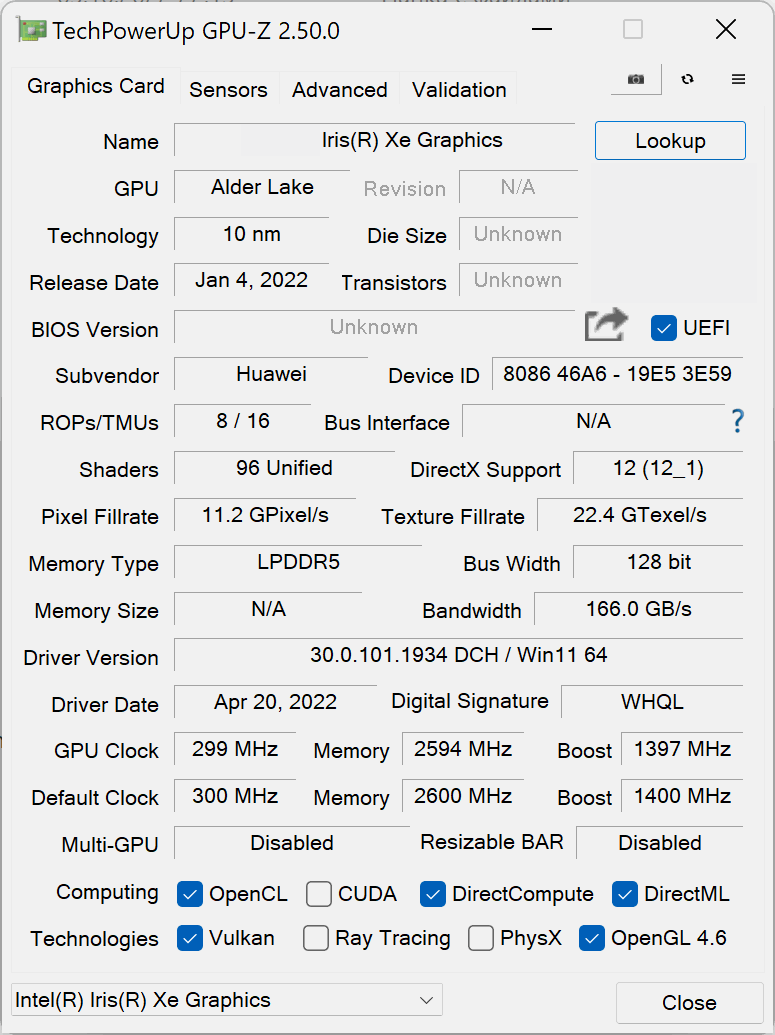Open the Advanced tab
775x1035 pixels.
tap(339, 90)
